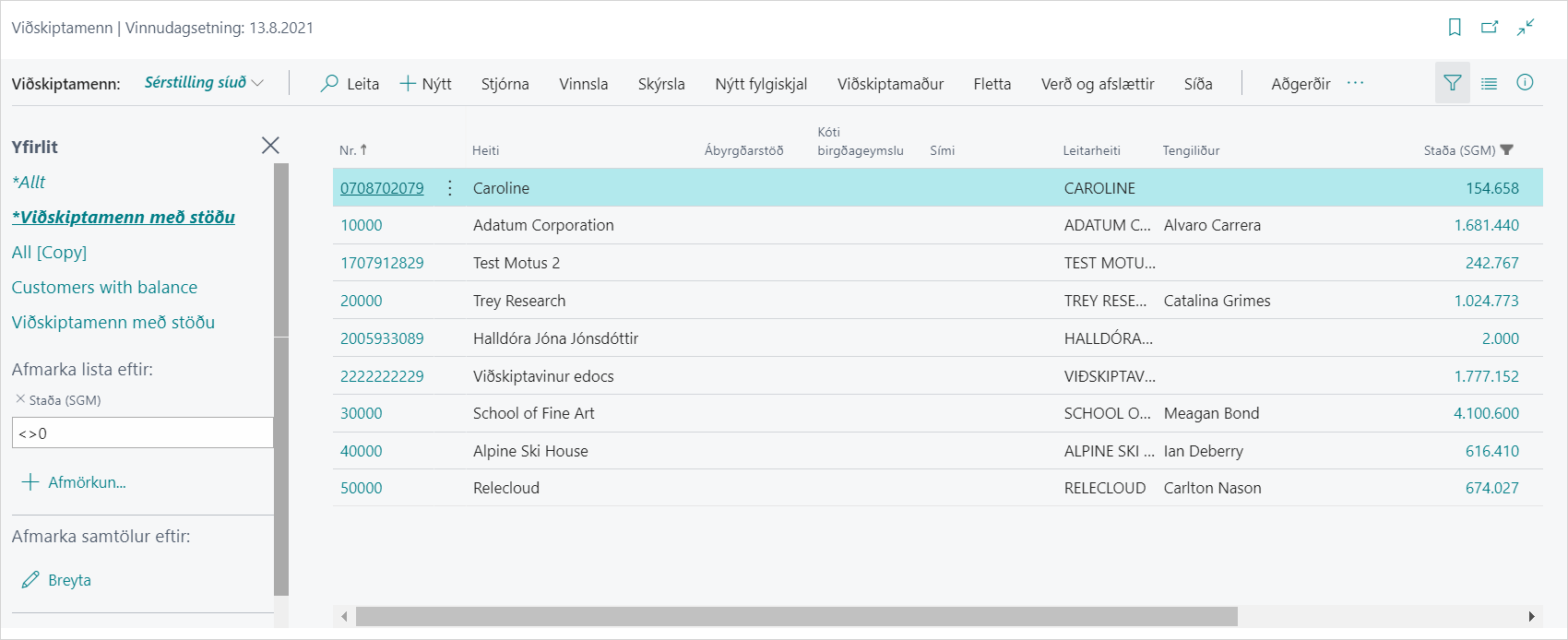Toggle the filter pane funnel icon
Image resolution: width=1568 pixels, height=640 pixels.
[x=1452, y=83]
